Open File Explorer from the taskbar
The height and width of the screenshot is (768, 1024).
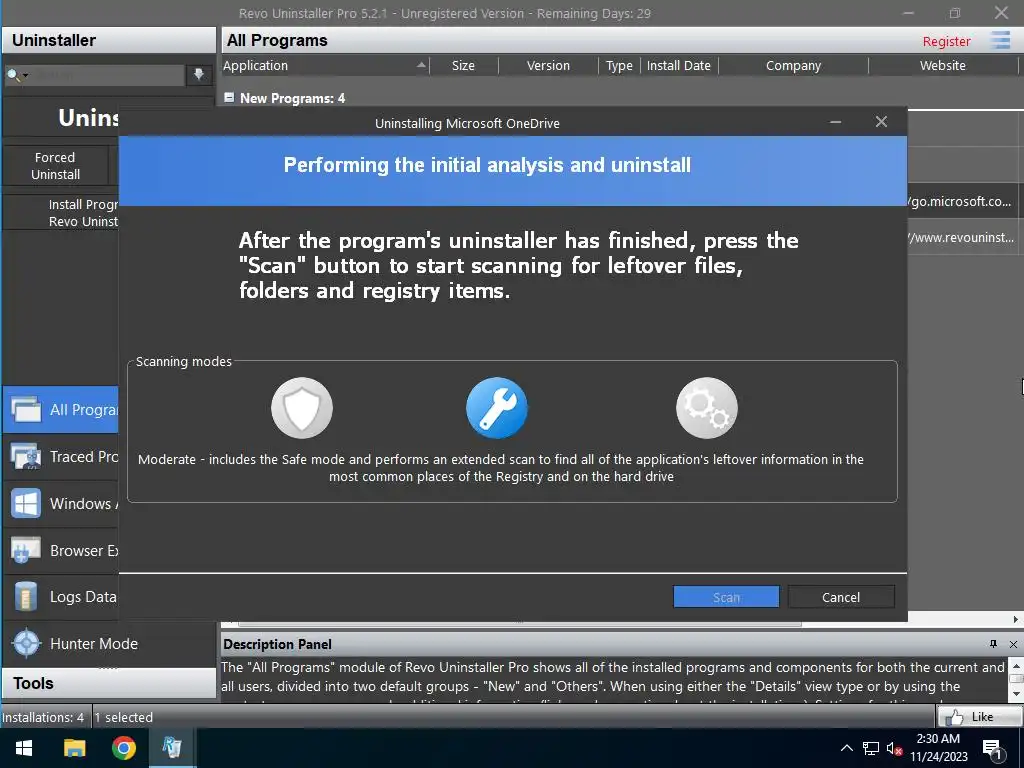click(x=74, y=748)
